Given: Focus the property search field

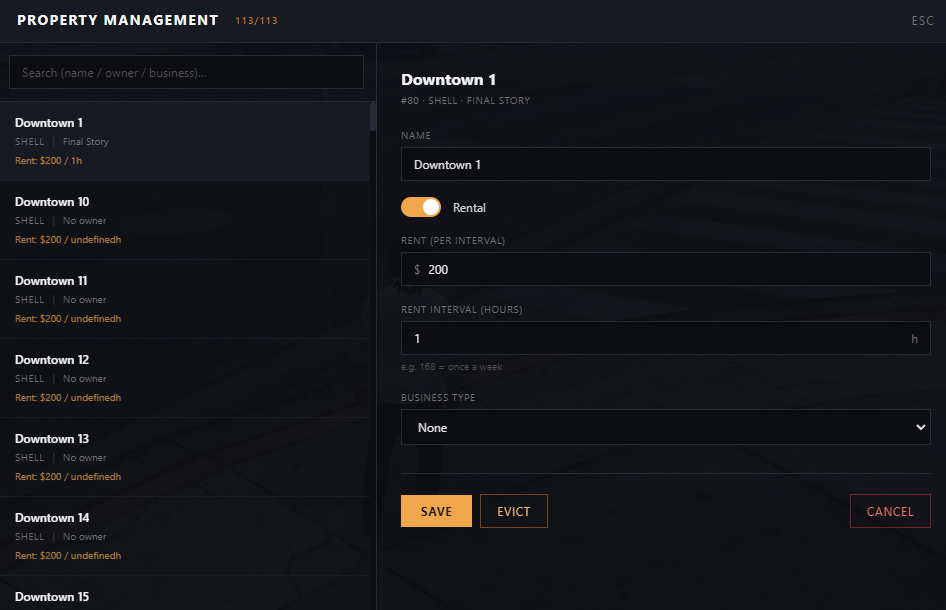Looking at the screenshot, I should 186,72.
